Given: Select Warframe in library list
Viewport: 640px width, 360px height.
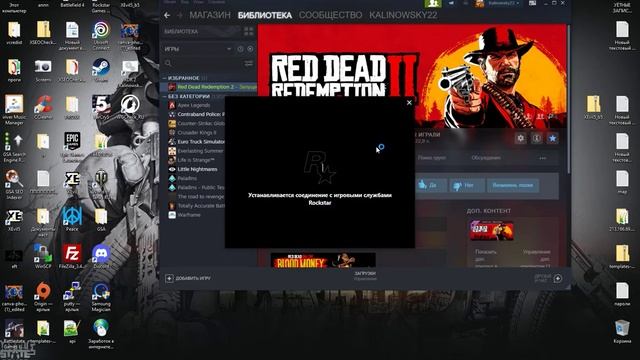Looking at the screenshot, I should [197, 215].
